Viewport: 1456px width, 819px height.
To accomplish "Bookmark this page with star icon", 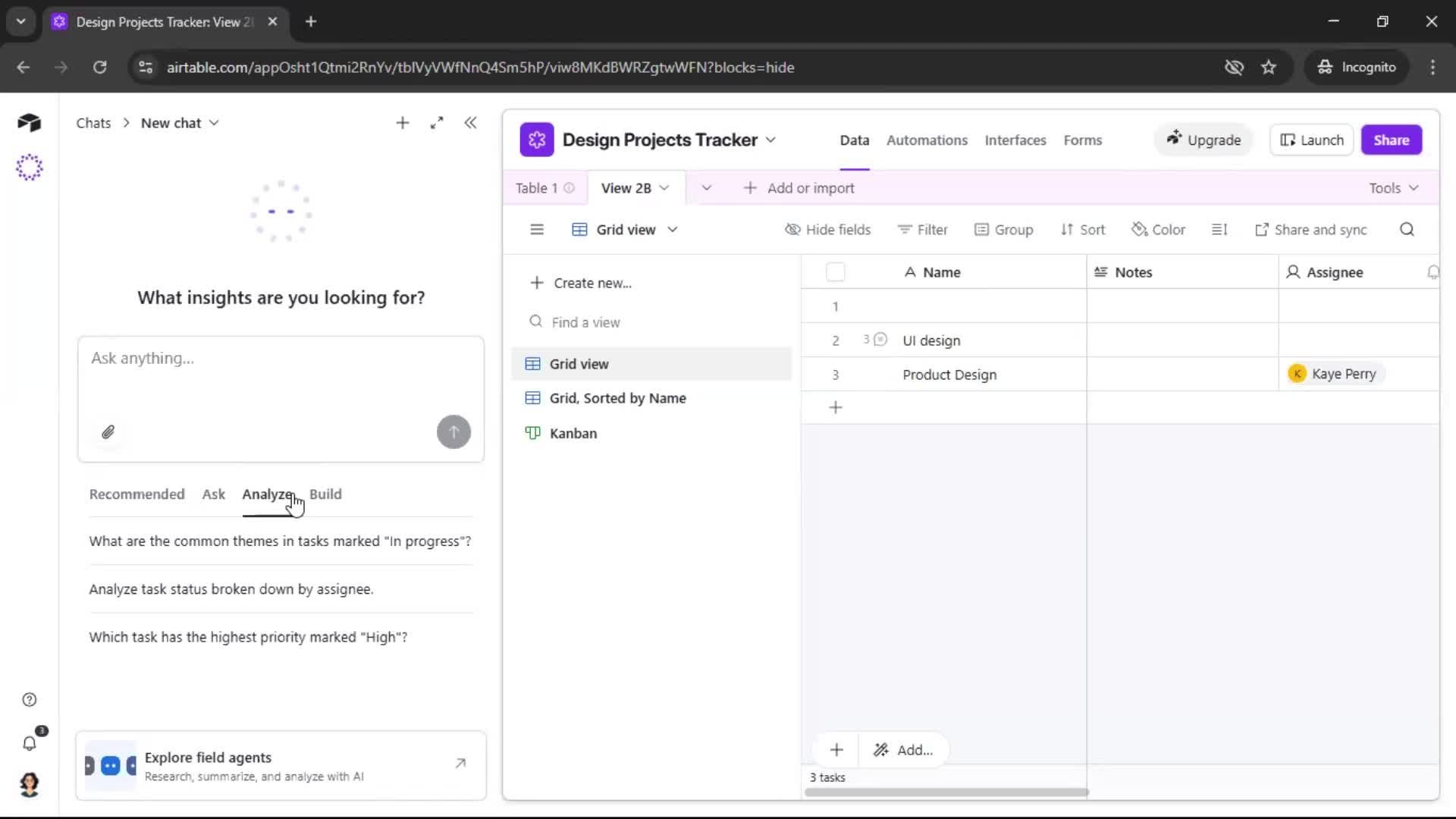I will (1269, 67).
